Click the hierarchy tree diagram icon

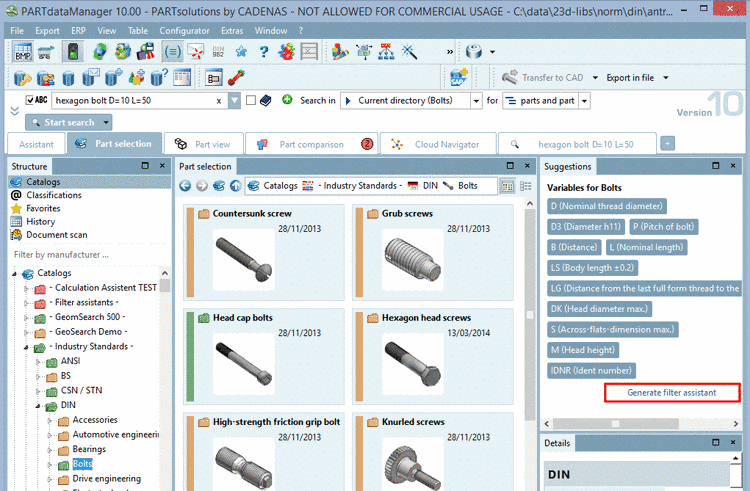point(386,52)
